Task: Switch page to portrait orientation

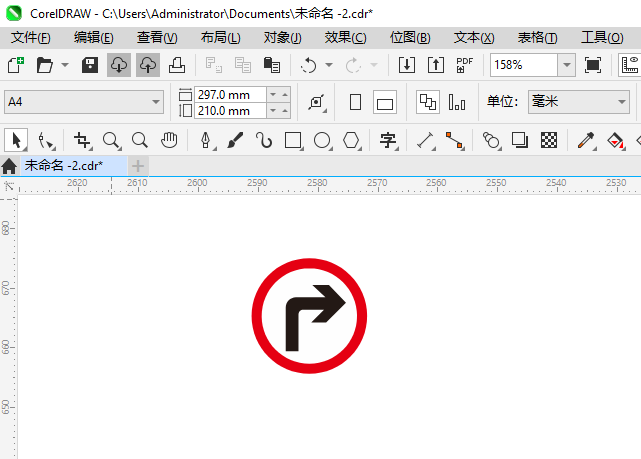Action: tap(355, 102)
